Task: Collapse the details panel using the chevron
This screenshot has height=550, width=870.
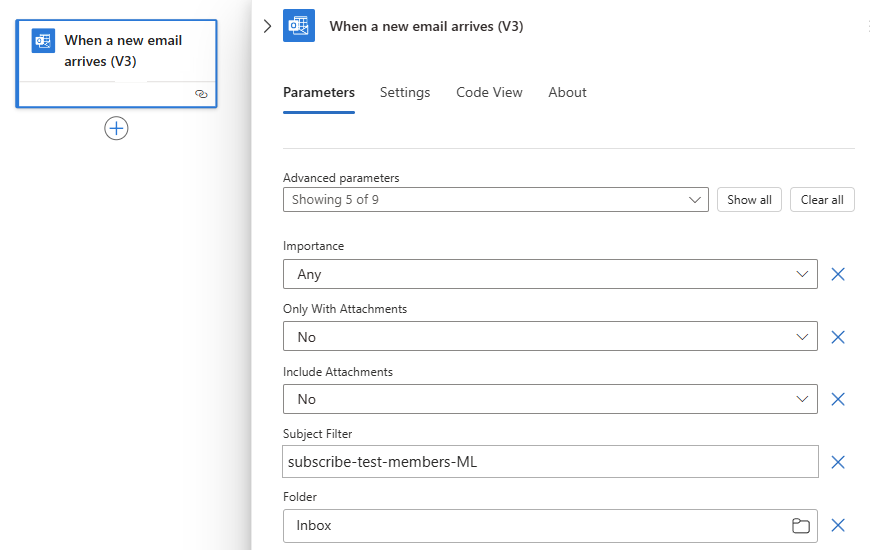Action: click(x=267, y=26)
